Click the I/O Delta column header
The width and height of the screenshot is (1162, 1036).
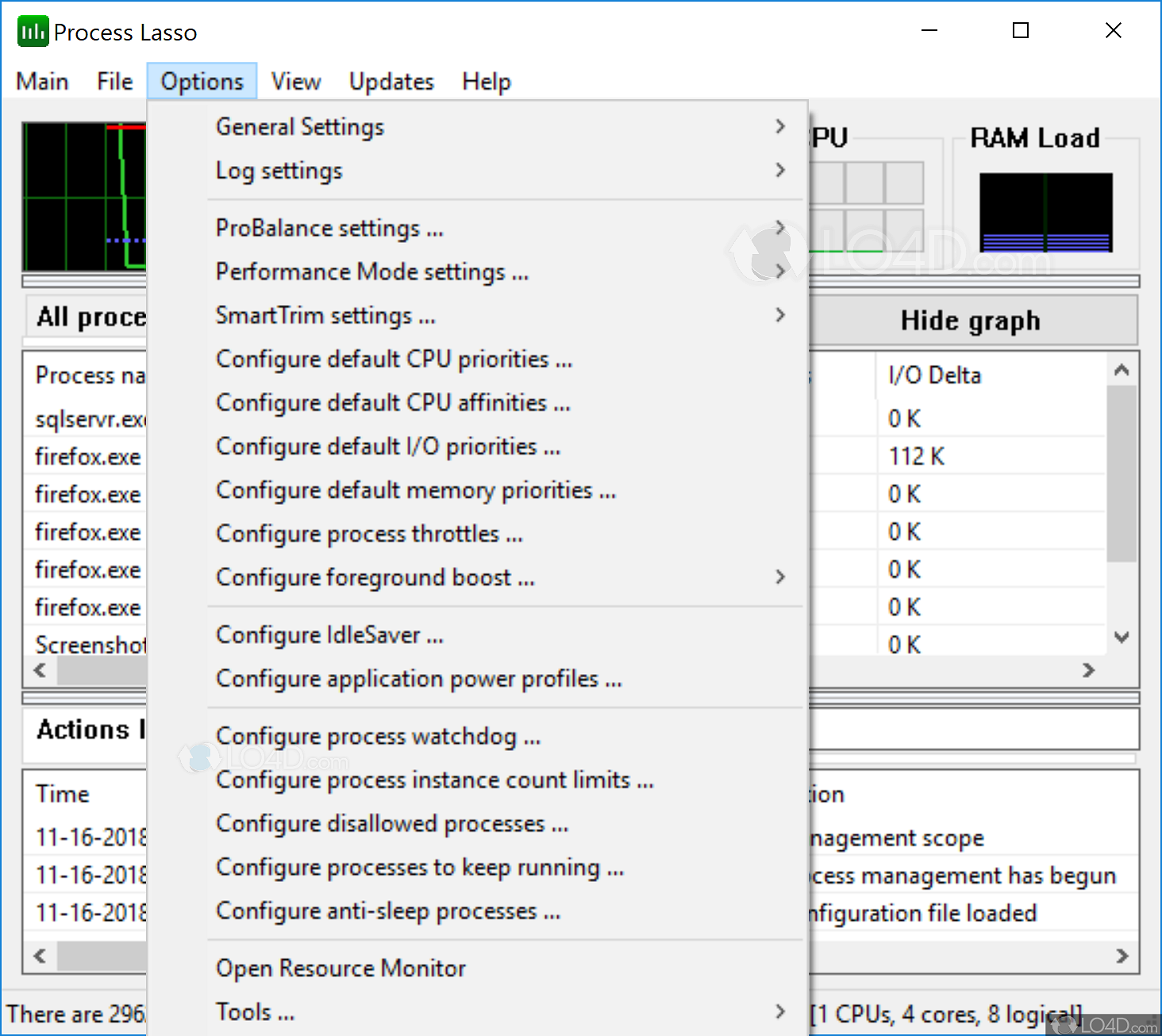[x=991, y=375]
